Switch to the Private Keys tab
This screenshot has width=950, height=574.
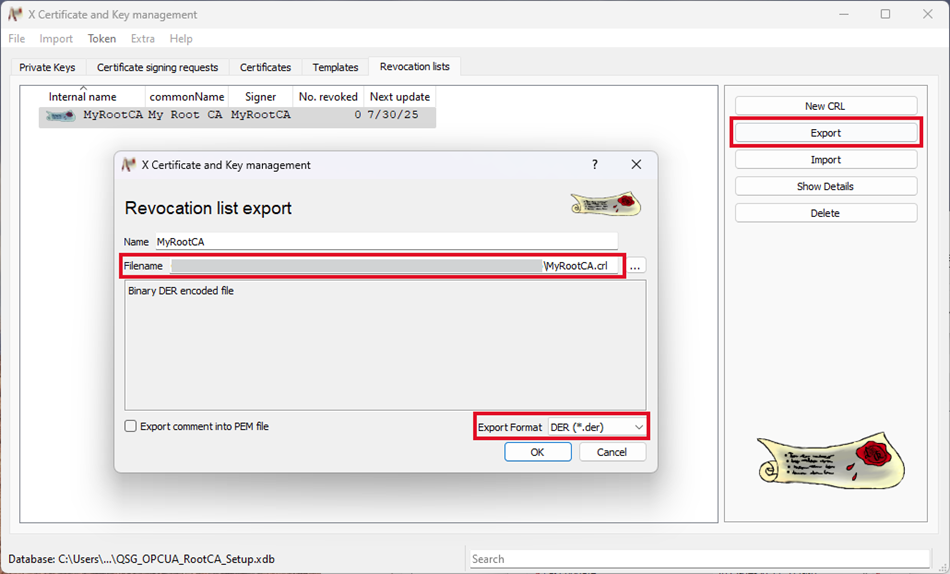(x=47, y=67)
